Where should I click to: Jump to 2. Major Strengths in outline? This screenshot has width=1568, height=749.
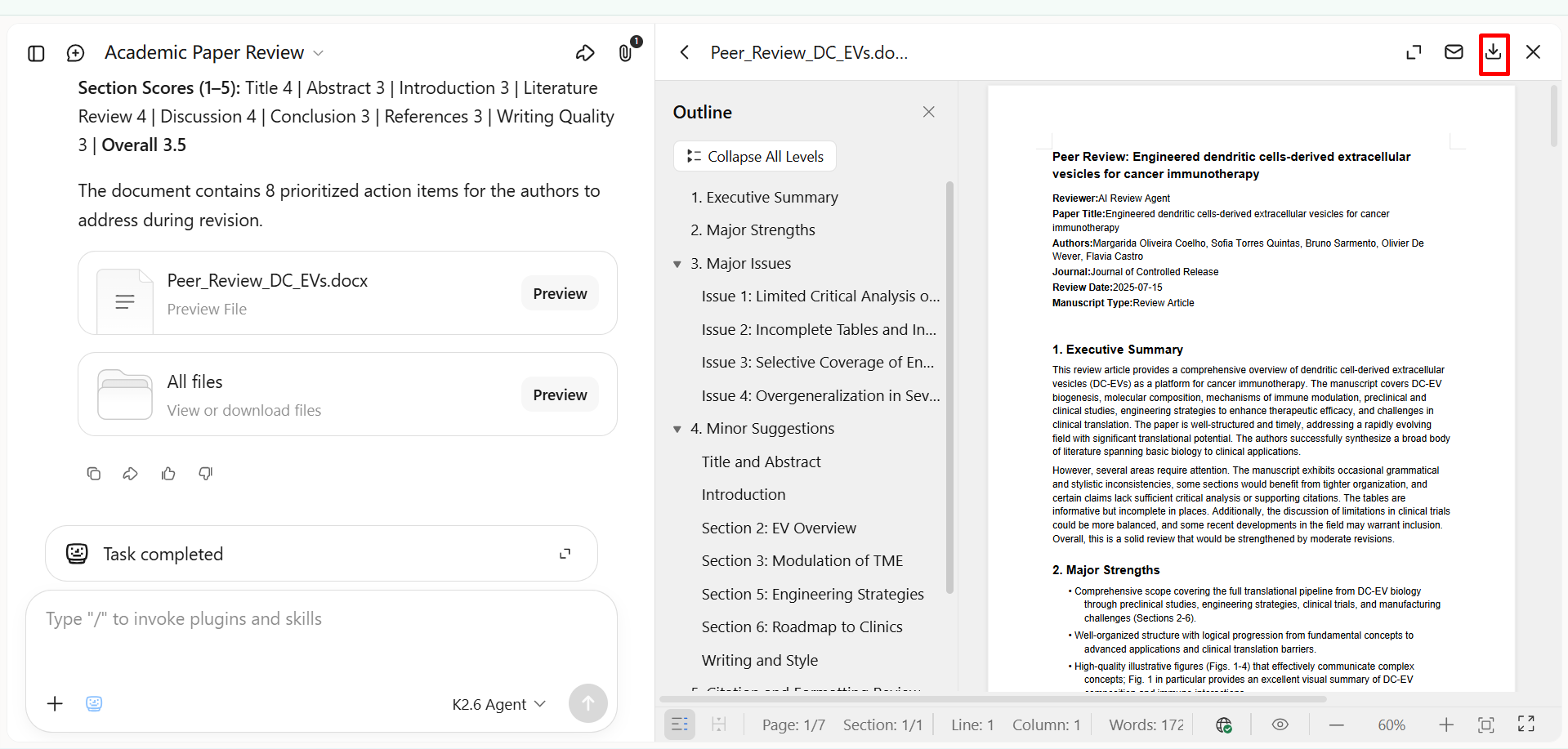pyautogui.click(x=753, y=230)
